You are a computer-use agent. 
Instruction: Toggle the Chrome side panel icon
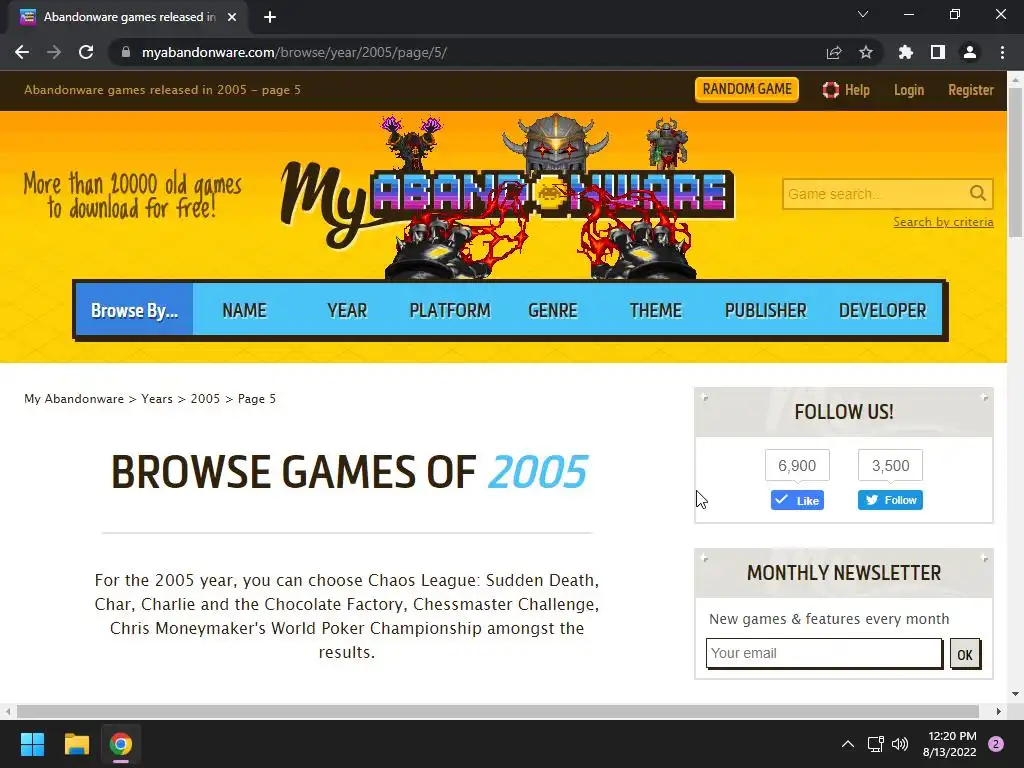938,52
